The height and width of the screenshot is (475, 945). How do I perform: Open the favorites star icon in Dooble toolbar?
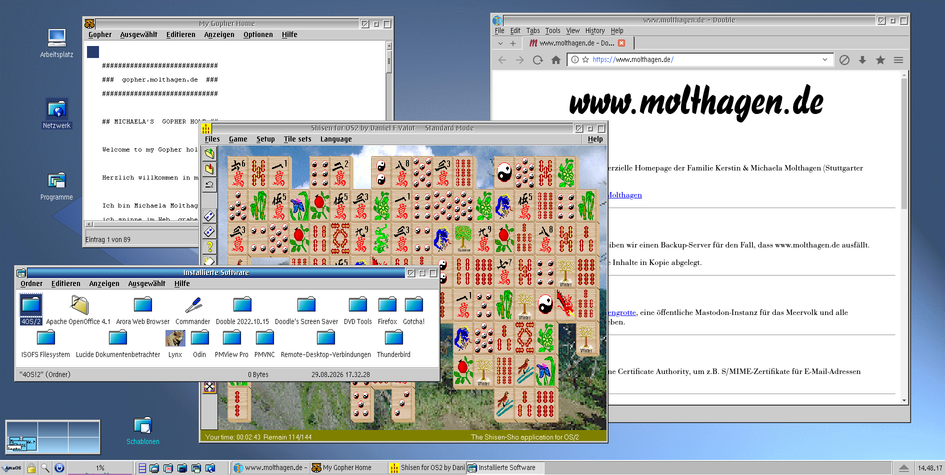[881, 60]
